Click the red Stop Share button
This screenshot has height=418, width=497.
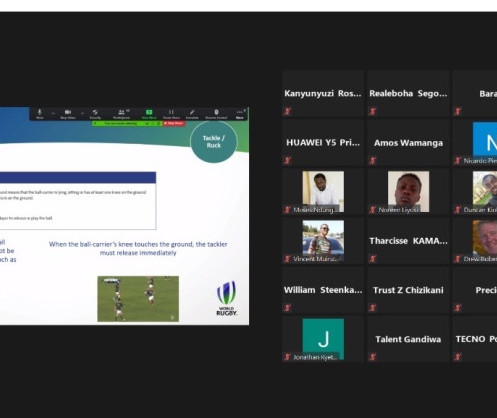click(174, 123)
